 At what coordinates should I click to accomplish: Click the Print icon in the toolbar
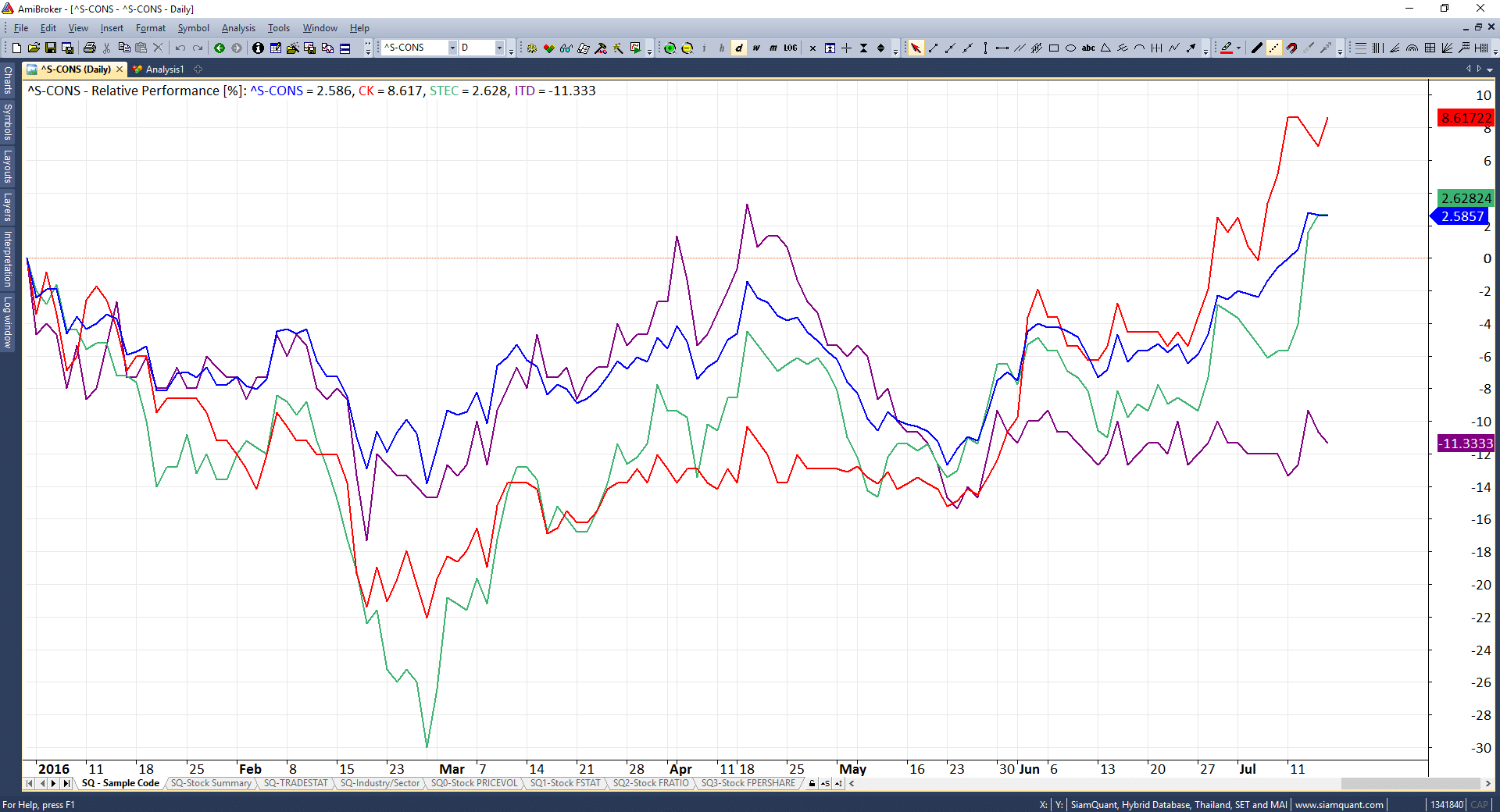tap(90, 48)
